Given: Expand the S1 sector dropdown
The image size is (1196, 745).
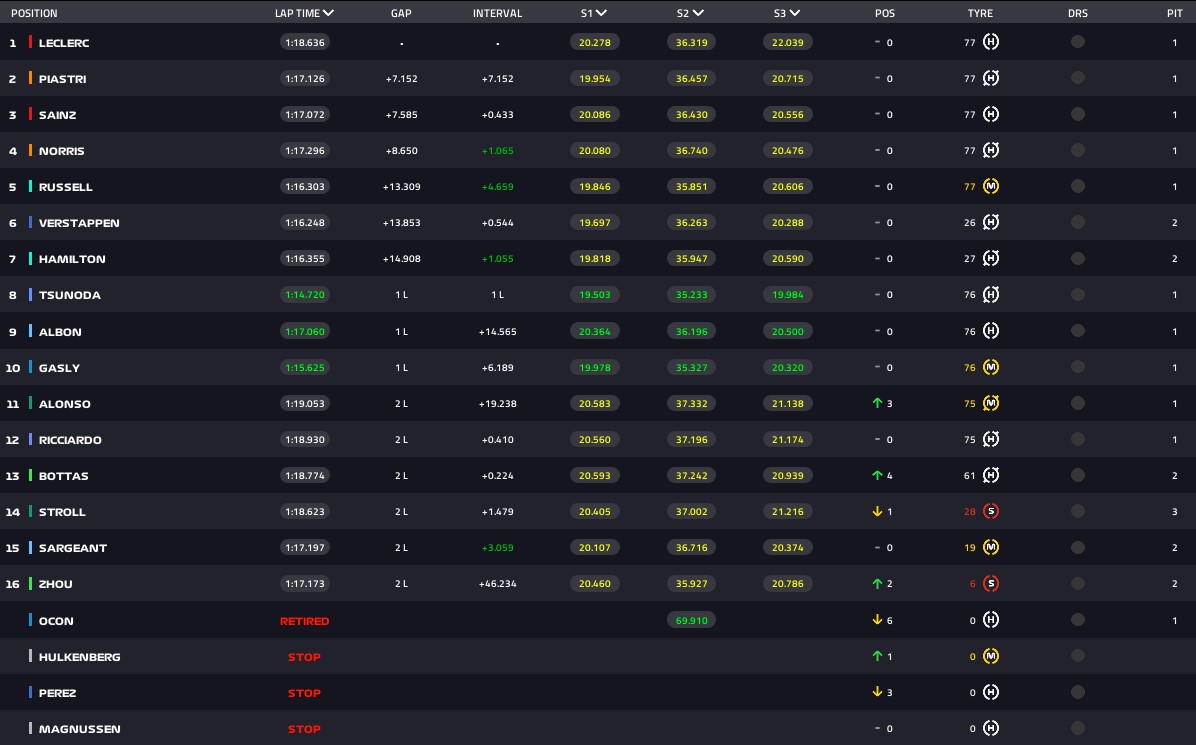Looking at the screenshot, I should [x=601, y=14].
